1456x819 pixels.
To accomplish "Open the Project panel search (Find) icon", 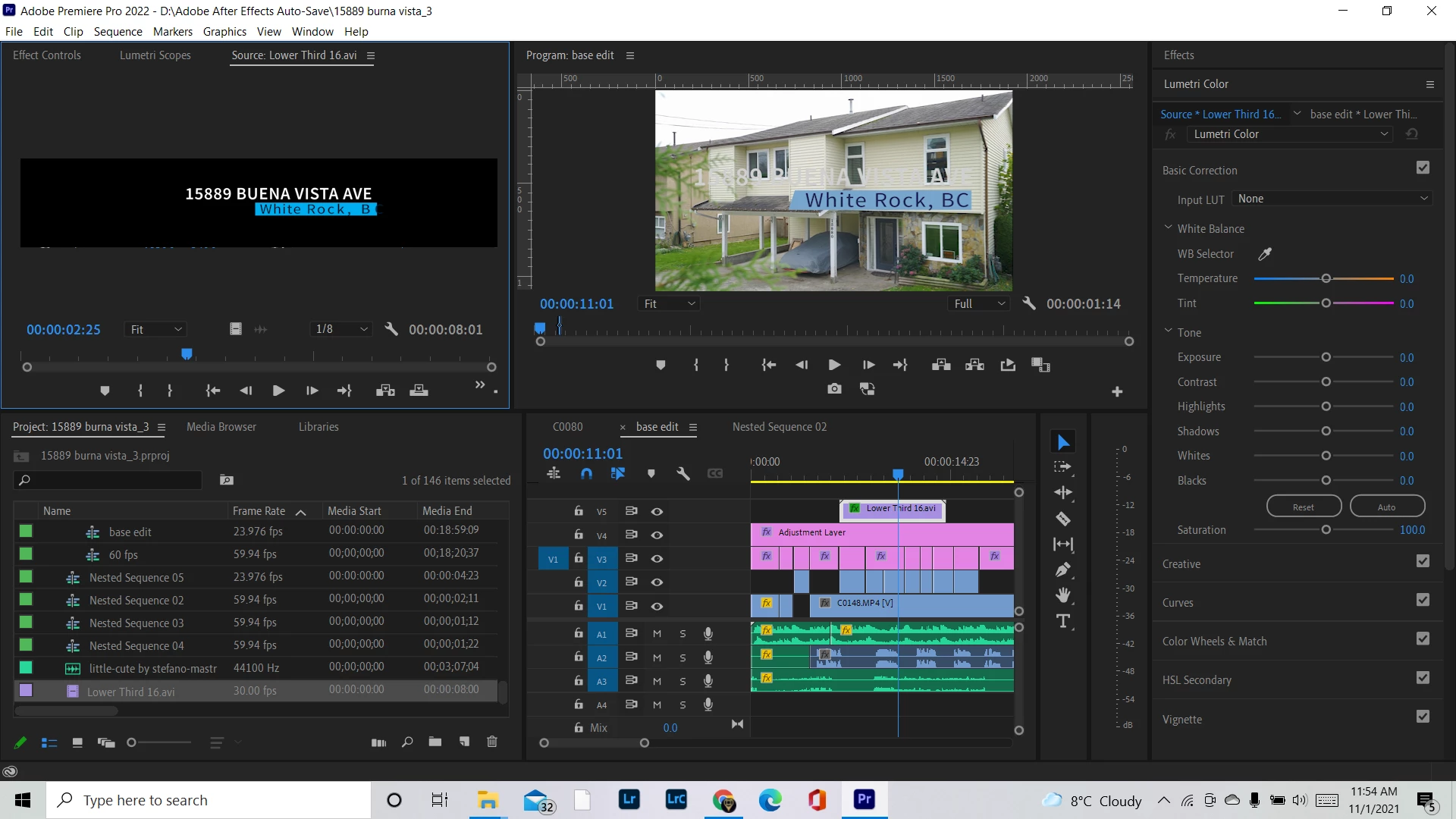I will [407, 742].
